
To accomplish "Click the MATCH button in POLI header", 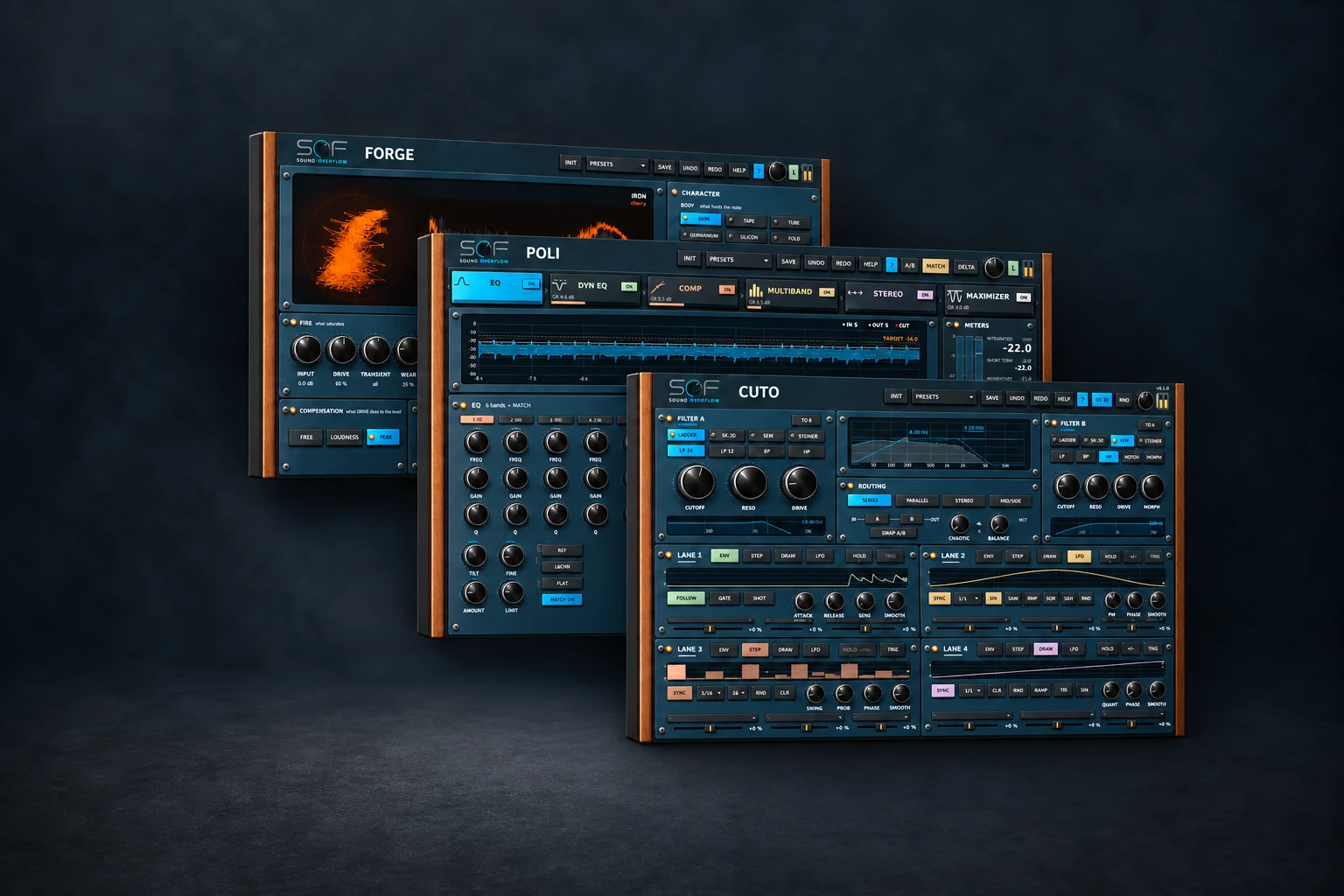I will (935, 266).
